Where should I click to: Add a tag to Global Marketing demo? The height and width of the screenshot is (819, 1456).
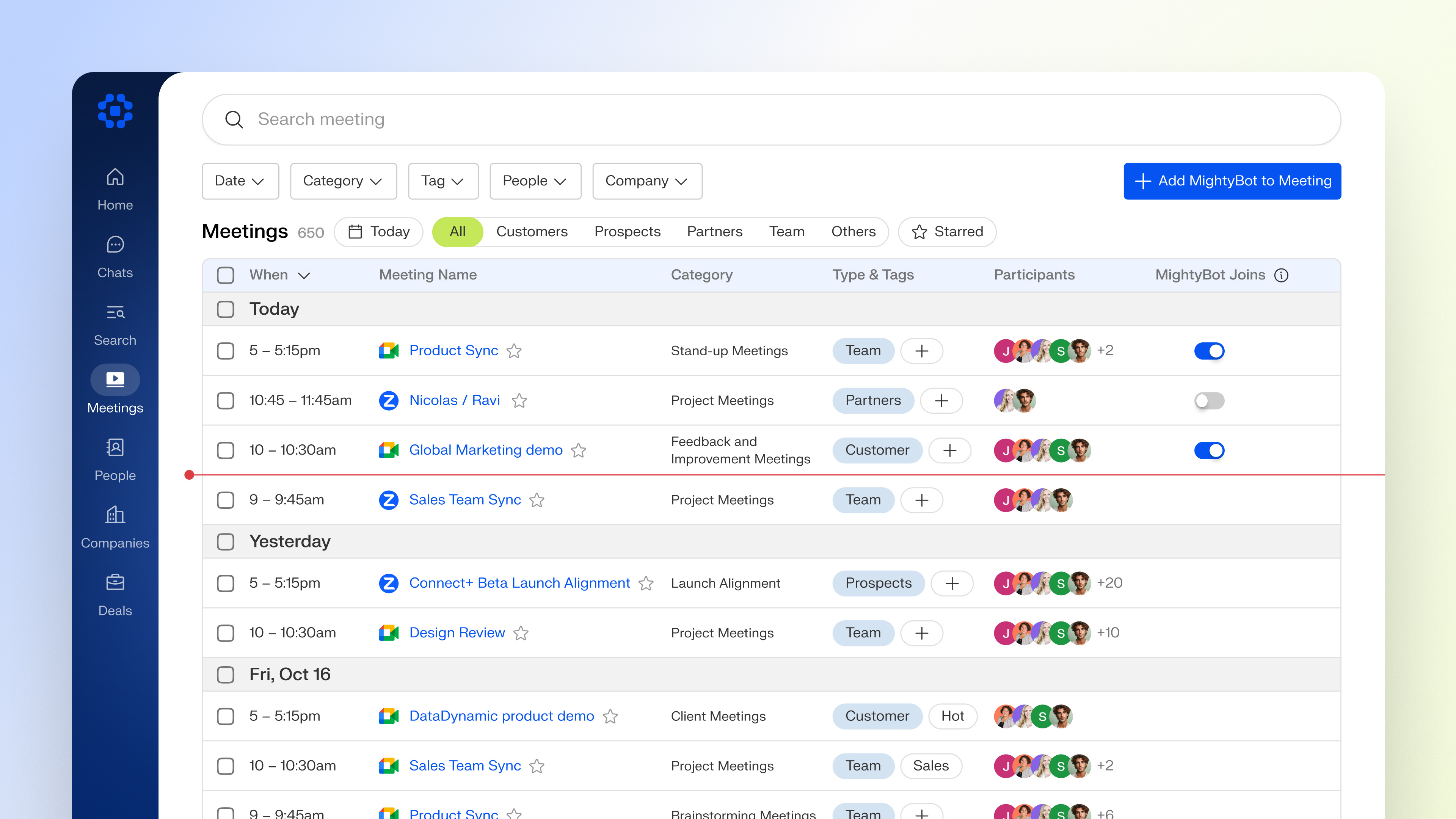950,450
